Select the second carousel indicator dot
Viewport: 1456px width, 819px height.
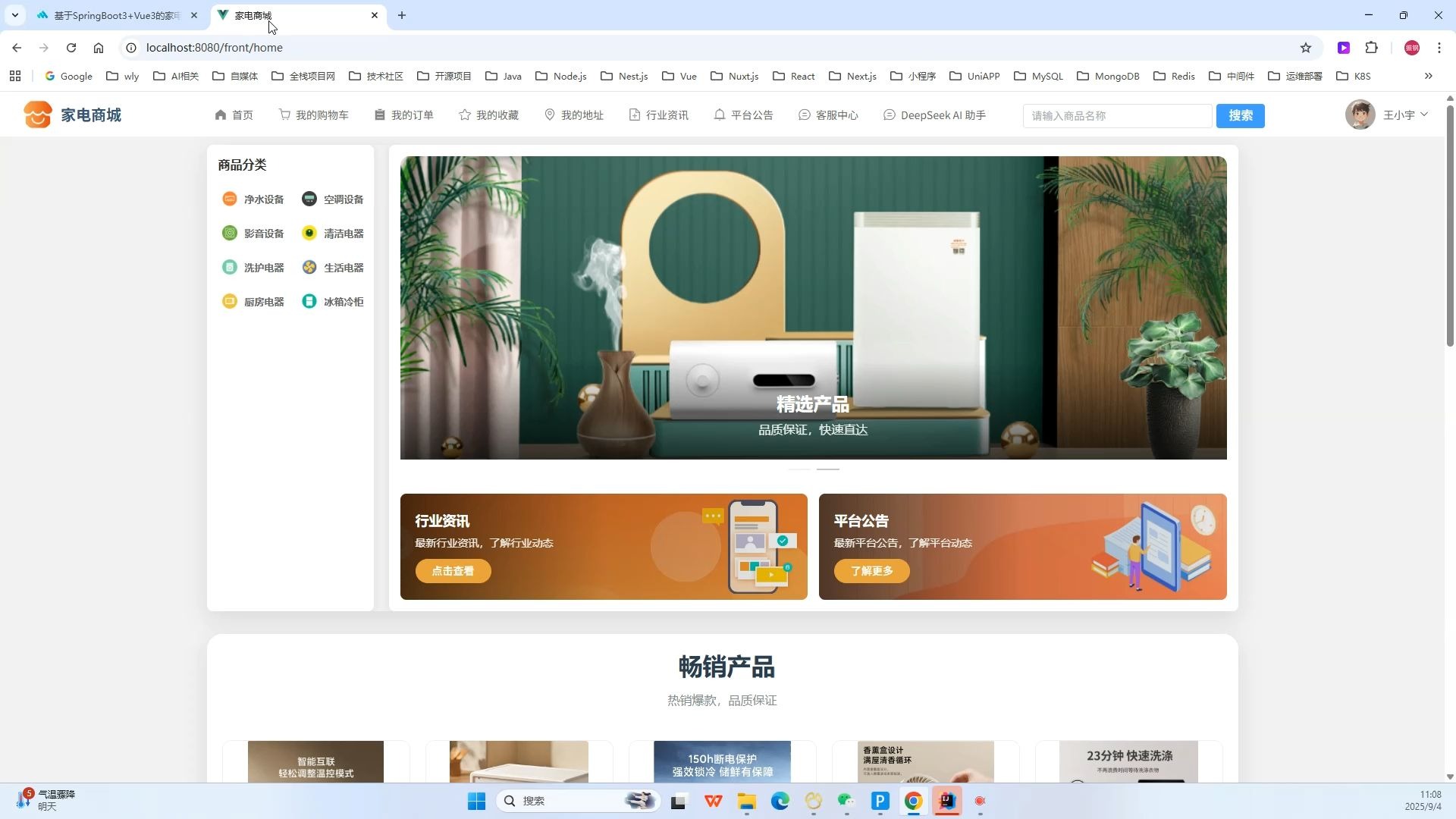click(828, 469)
